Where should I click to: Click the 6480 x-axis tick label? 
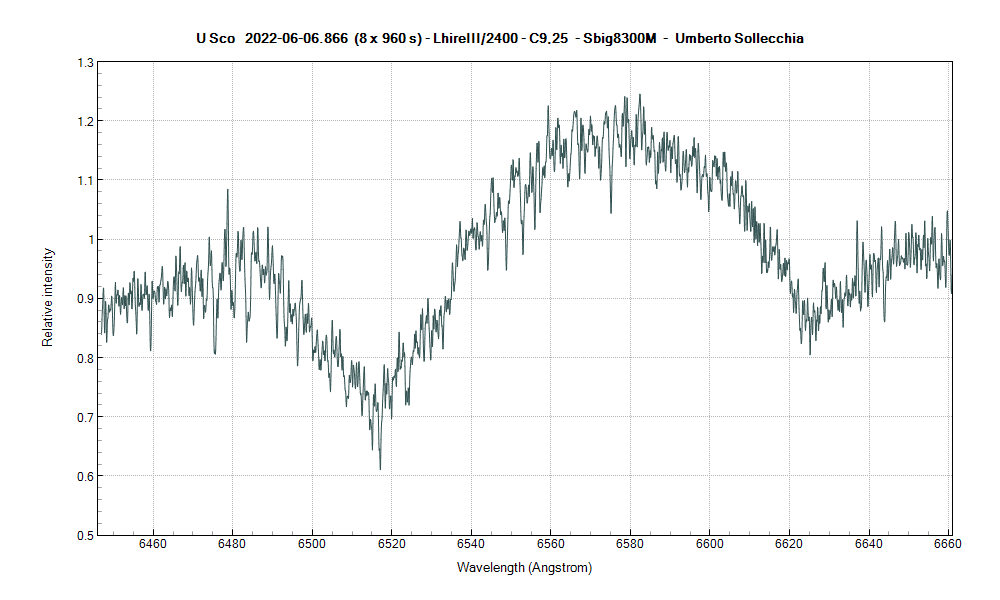(x=232, y=544)
